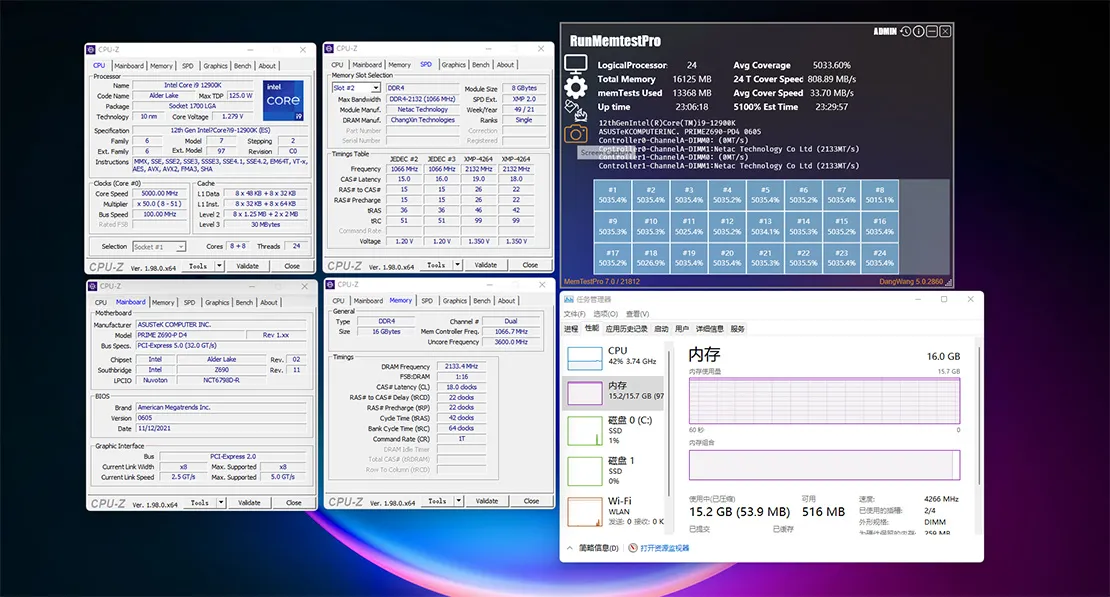Collapse Task Manager with 简略信息(D) chevron
This screenshot has width=1110, height=597.
click(x=570, y=548)
